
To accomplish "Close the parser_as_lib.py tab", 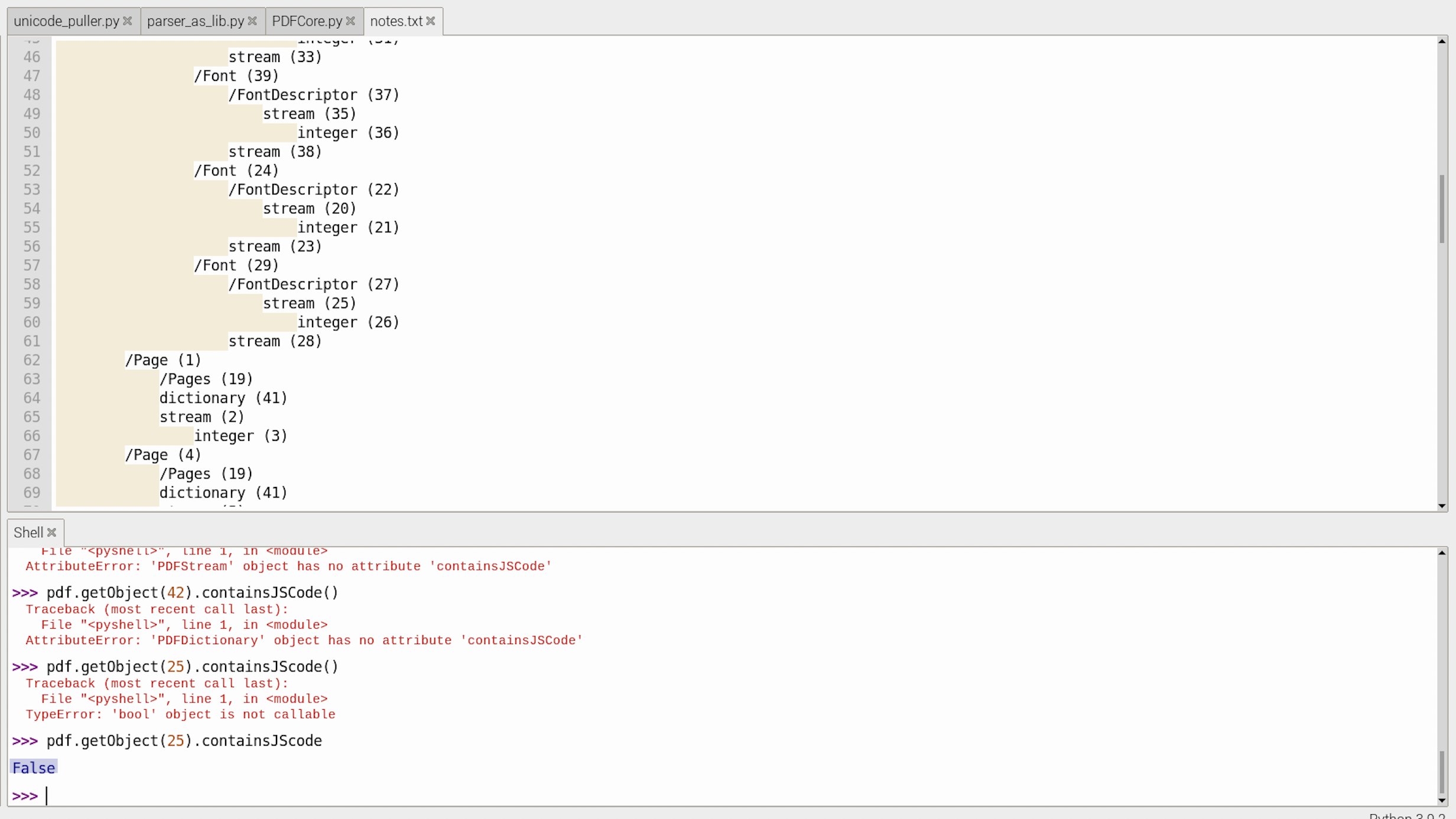I will (252, 21).
